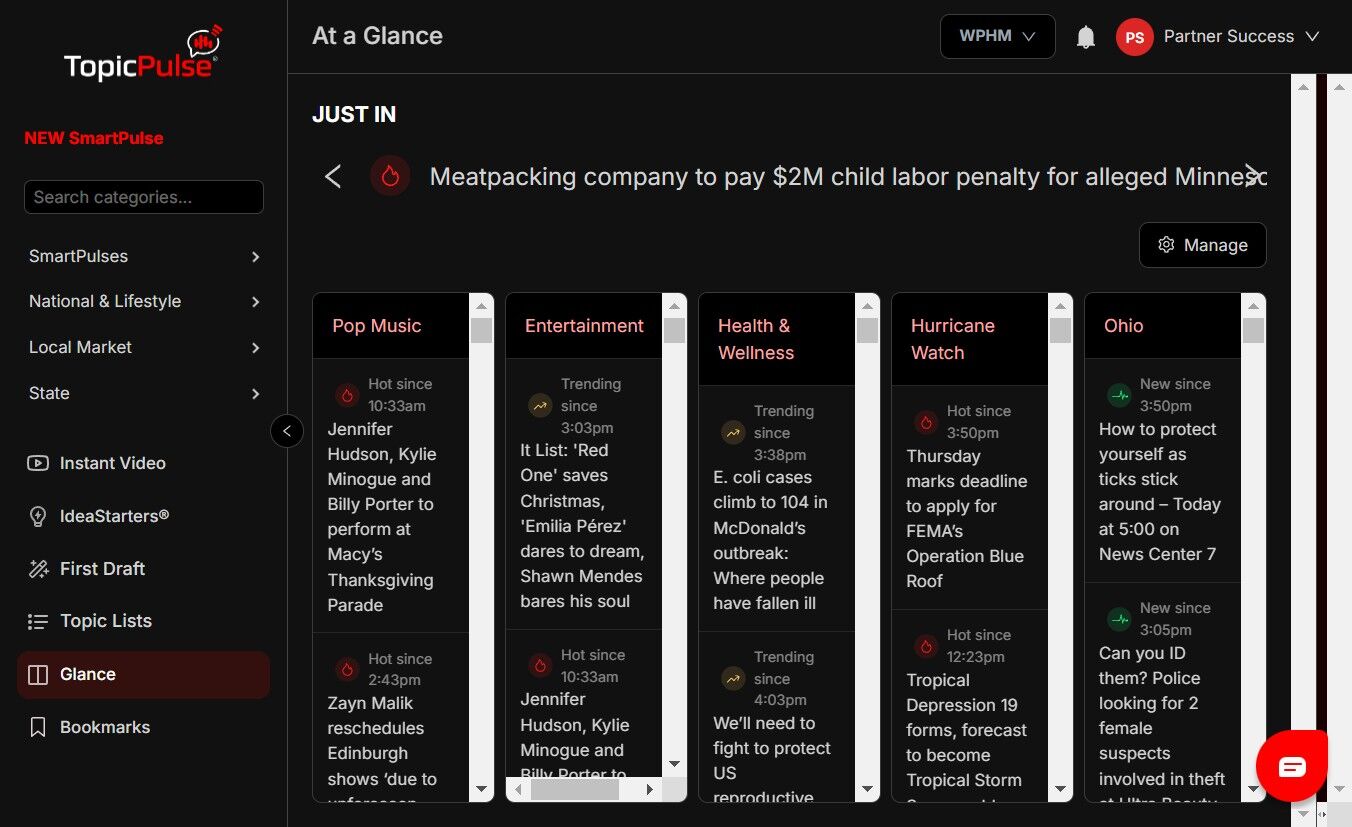Screen dimensions: 1352x827
Task: Open the notifications bell
Action: (1085, 37)
